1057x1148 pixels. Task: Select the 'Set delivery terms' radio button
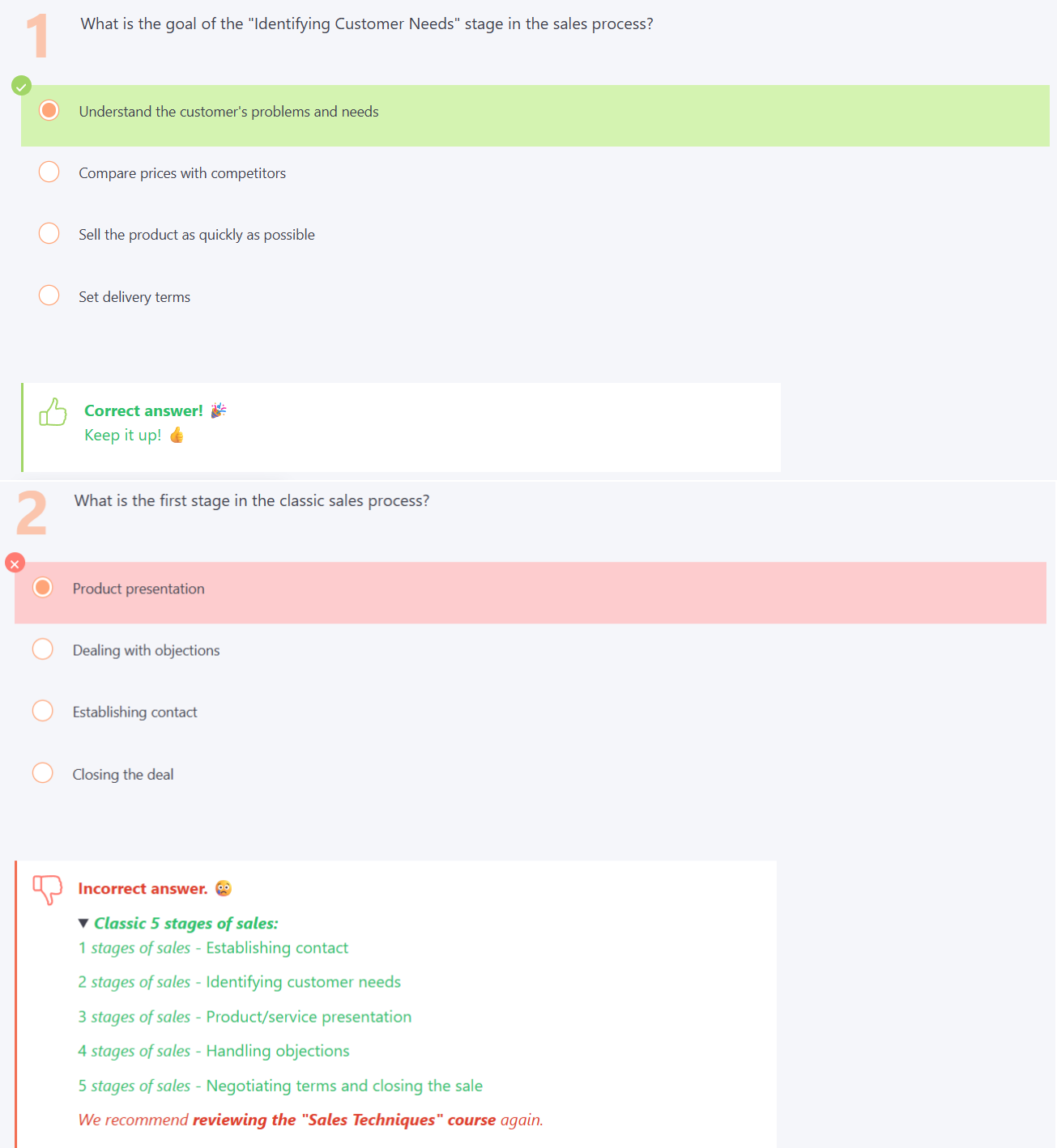pos(49,296)
